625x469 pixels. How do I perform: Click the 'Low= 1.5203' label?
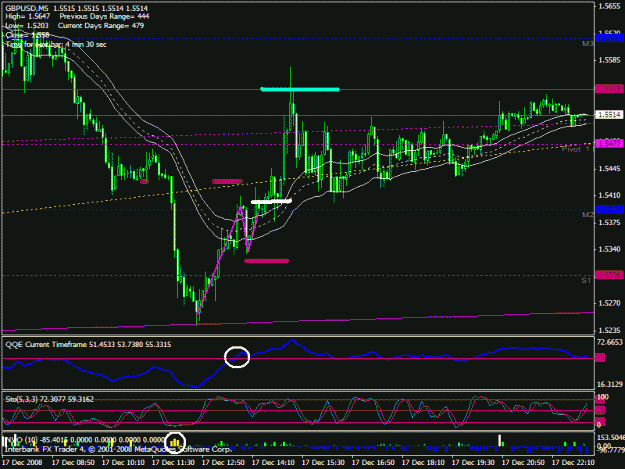27,26
